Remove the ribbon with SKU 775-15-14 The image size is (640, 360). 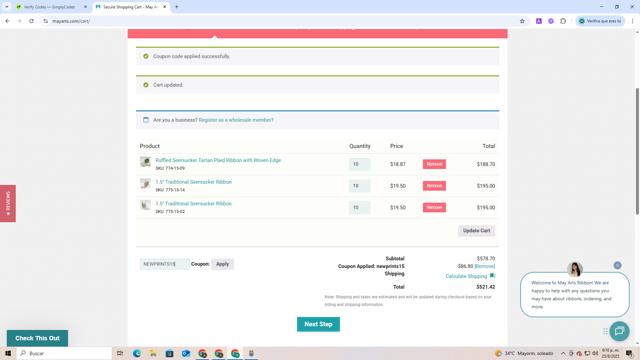coord(434,186)
